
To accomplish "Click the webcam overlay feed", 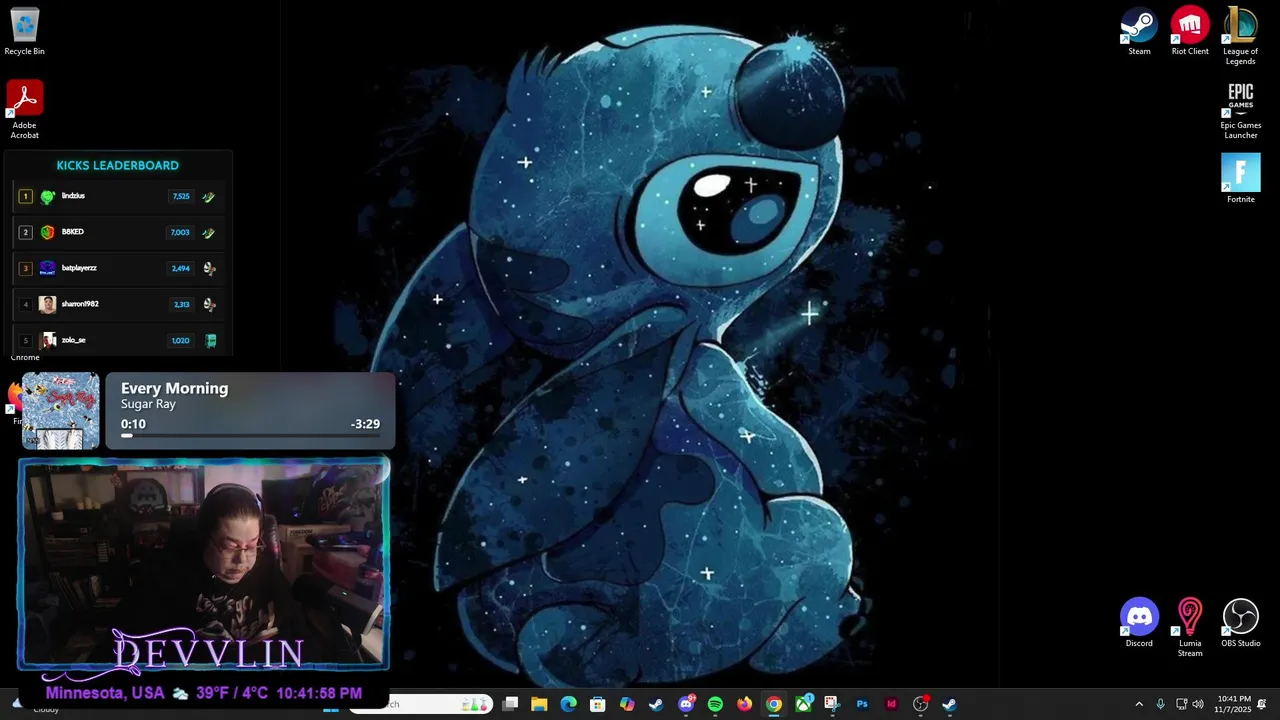I will 204,564.
